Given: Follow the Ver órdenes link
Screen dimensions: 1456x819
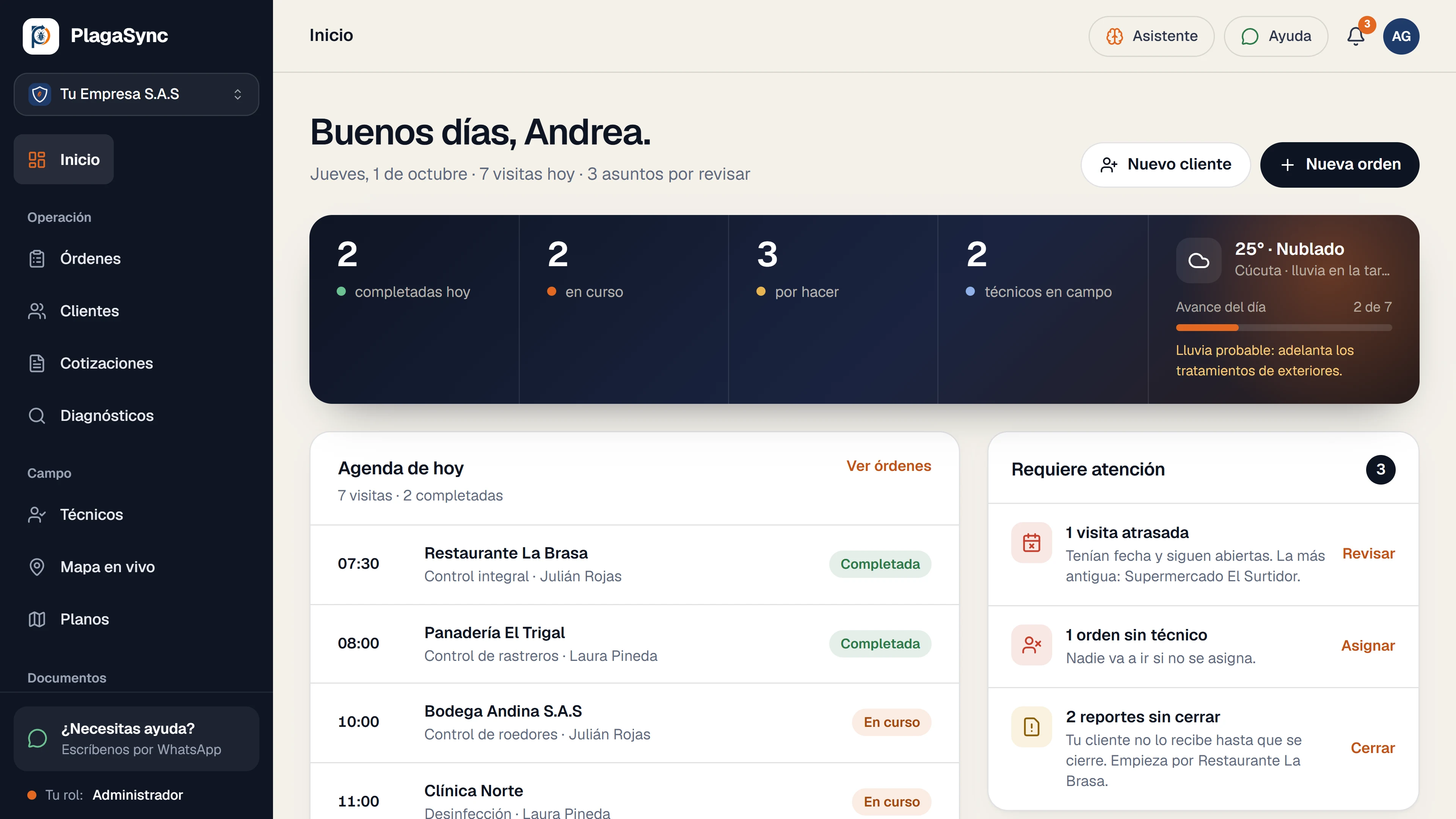Looking at the screenshot, I should (x=888, y=466).
